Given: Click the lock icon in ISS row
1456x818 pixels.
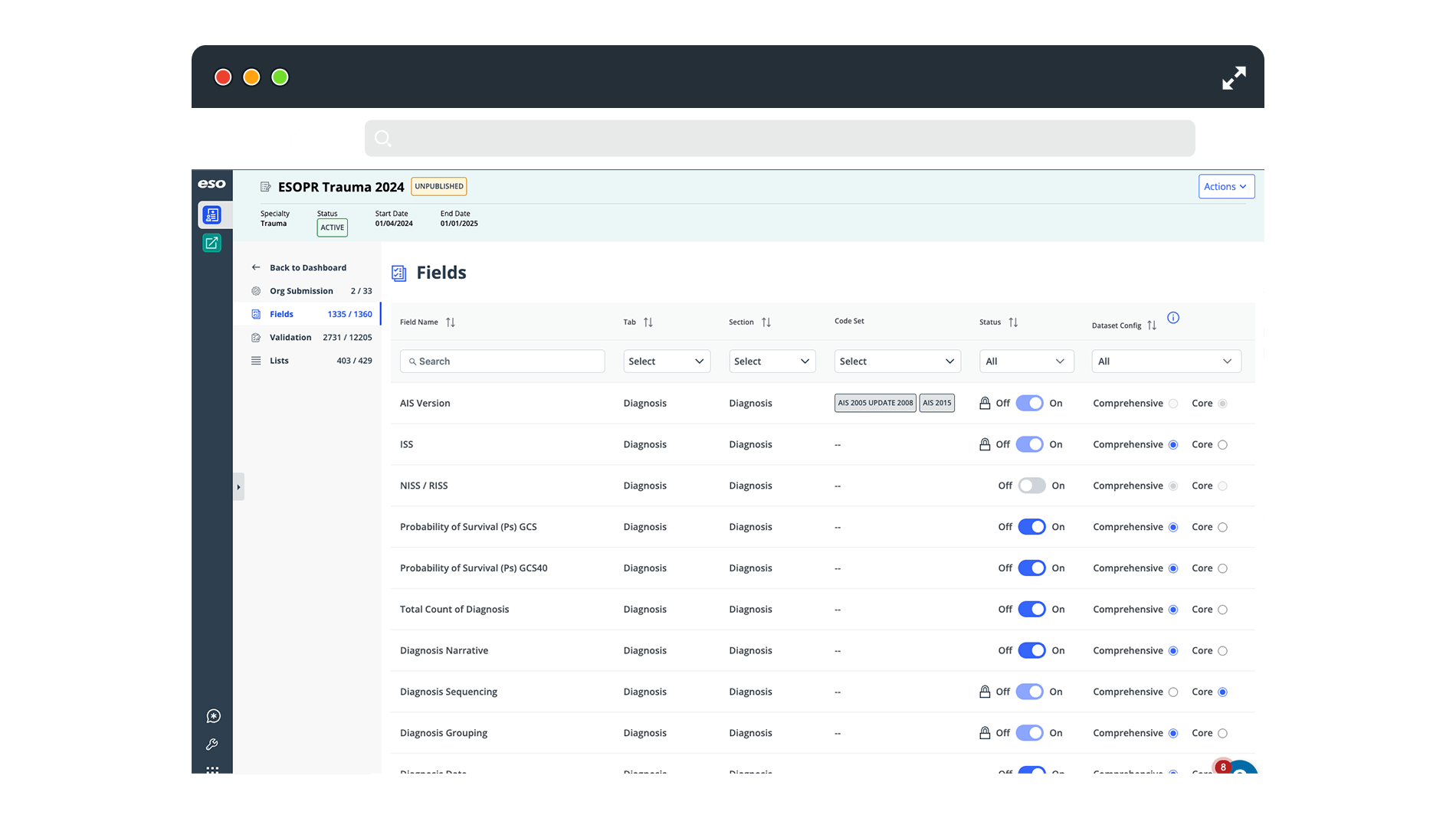Looking at the screenshot, I should tap(985, 444).
